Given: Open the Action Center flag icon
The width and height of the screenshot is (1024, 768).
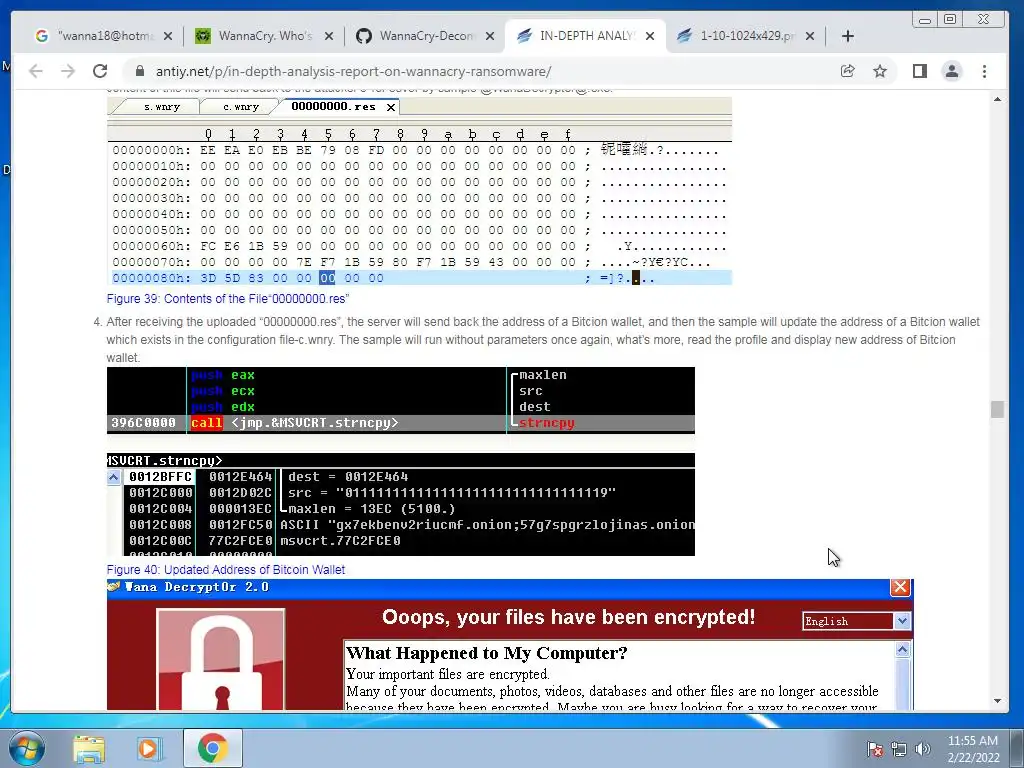Looking at the screenshot, I should point(875,749).
